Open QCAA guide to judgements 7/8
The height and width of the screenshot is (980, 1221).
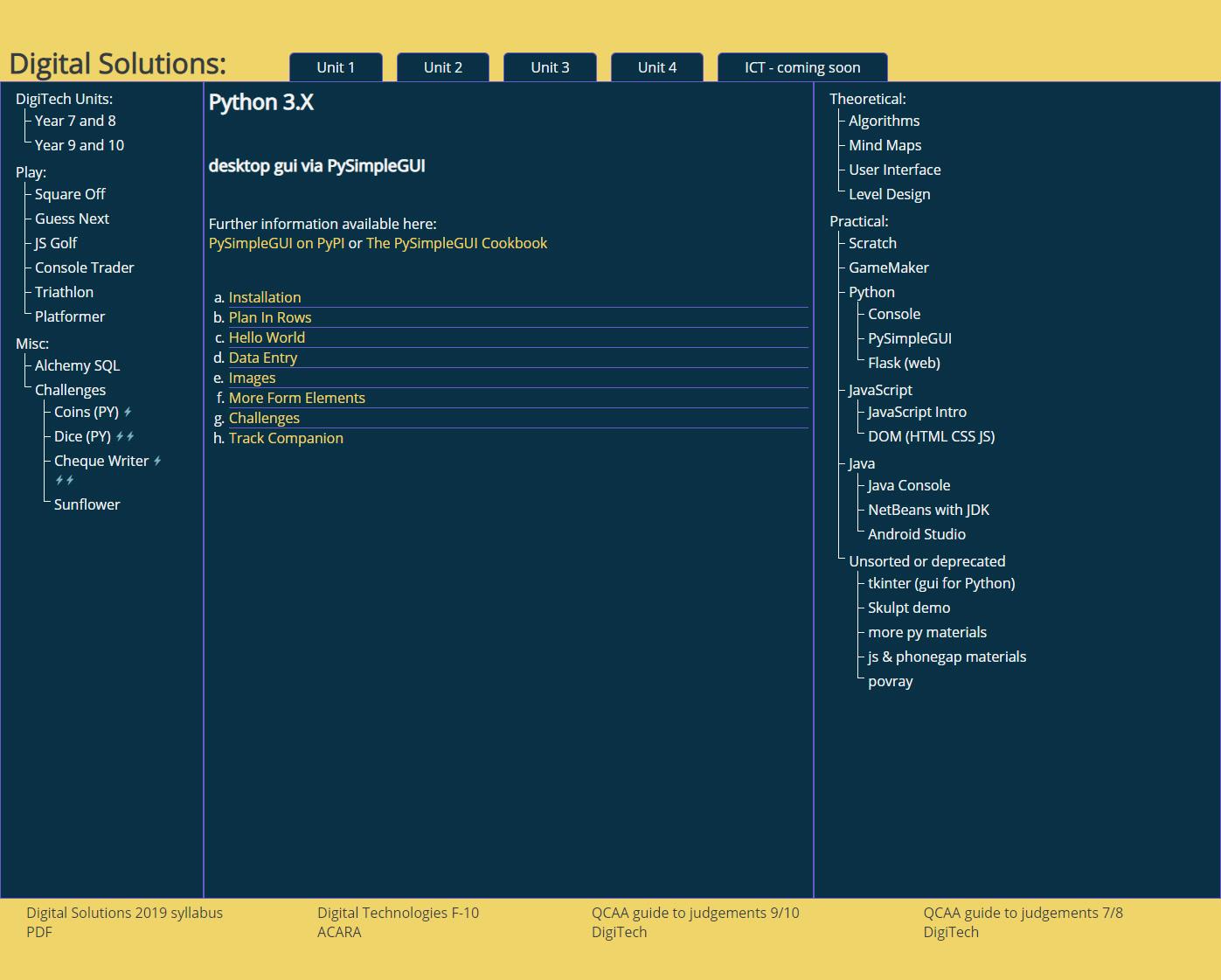point(1023,922)
